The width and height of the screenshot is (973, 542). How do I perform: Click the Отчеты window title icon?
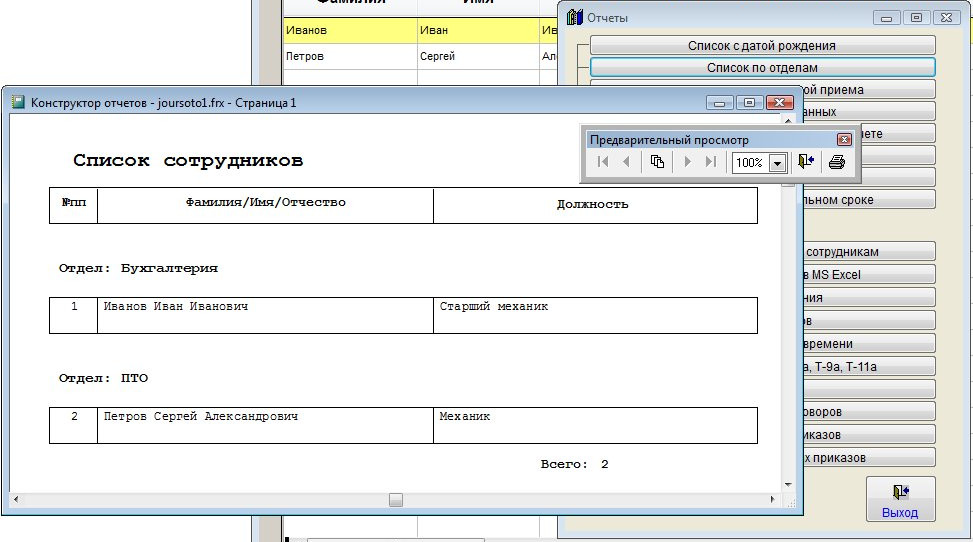point(574,17)
